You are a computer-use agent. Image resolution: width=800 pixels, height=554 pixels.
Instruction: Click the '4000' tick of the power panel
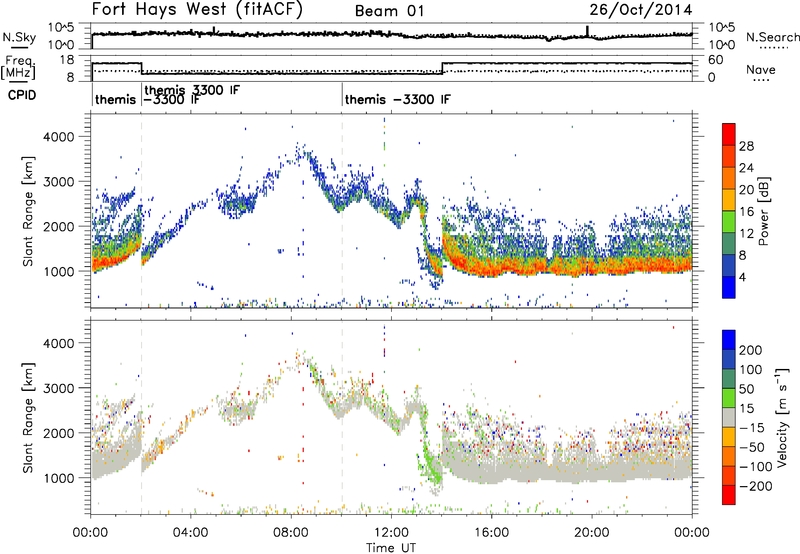pos(59,137)
